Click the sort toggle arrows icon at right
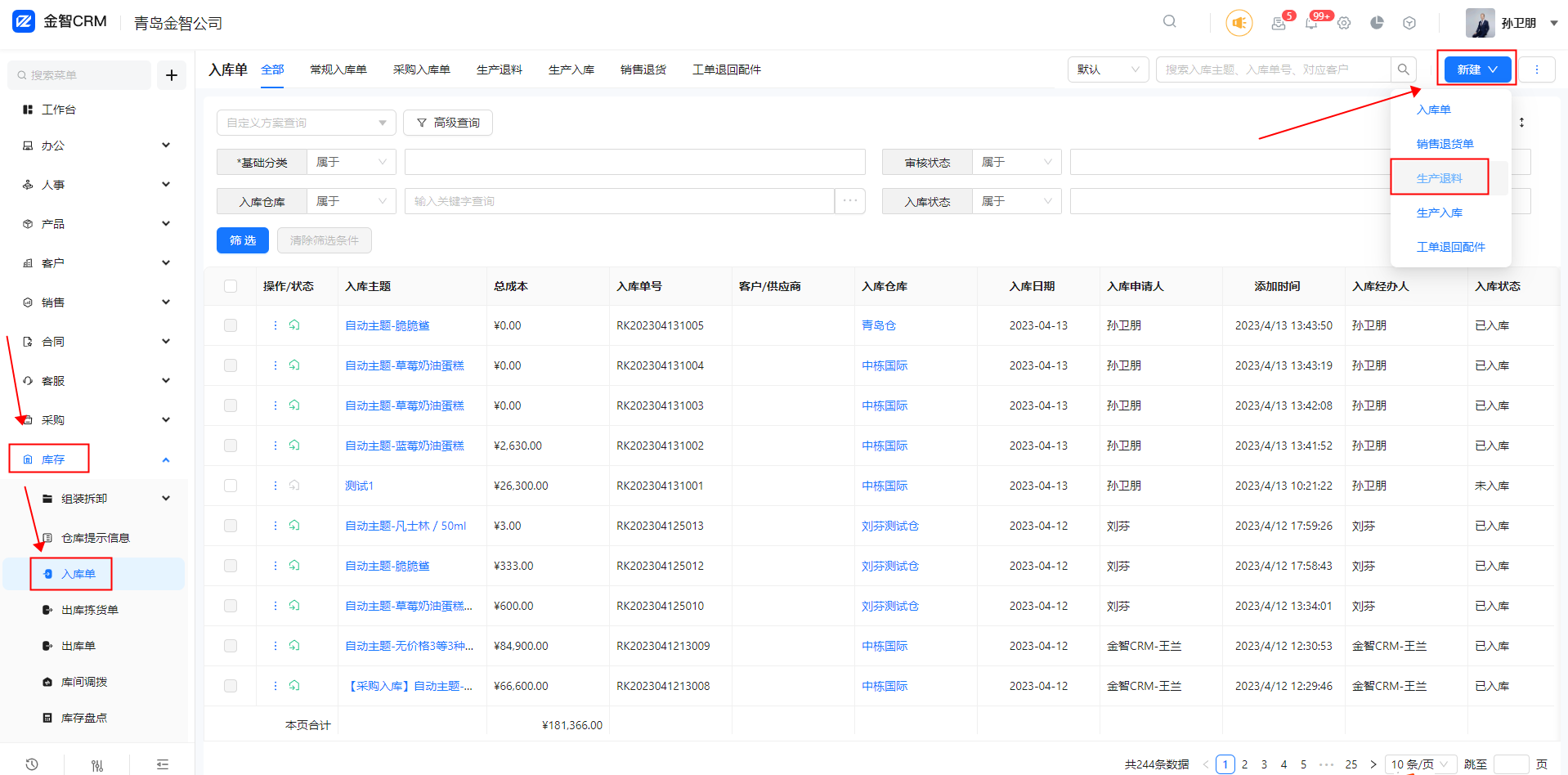The image size is (1568, 775). tap(1521, 123)
